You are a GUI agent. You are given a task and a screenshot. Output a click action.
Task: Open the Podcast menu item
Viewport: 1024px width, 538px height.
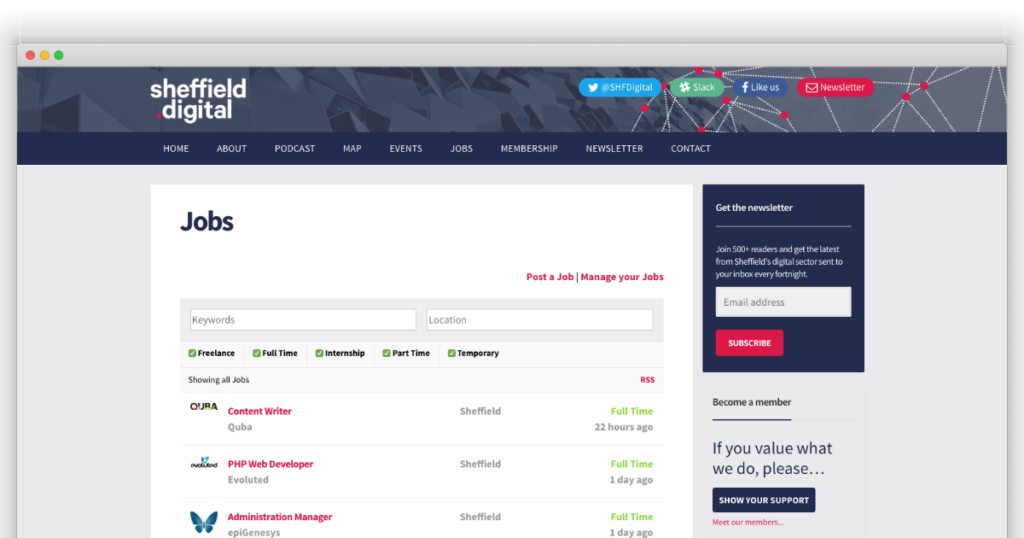294,149
